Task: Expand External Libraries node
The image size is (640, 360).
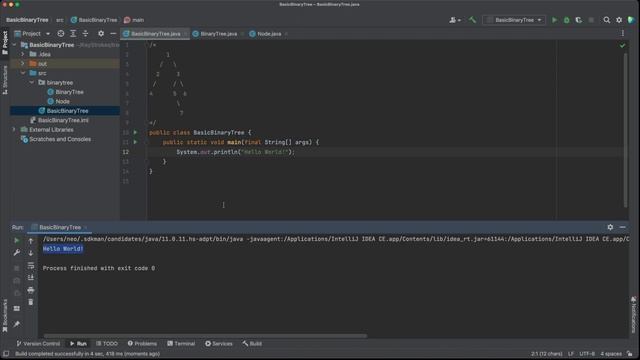Action: (x=14, y=130)
